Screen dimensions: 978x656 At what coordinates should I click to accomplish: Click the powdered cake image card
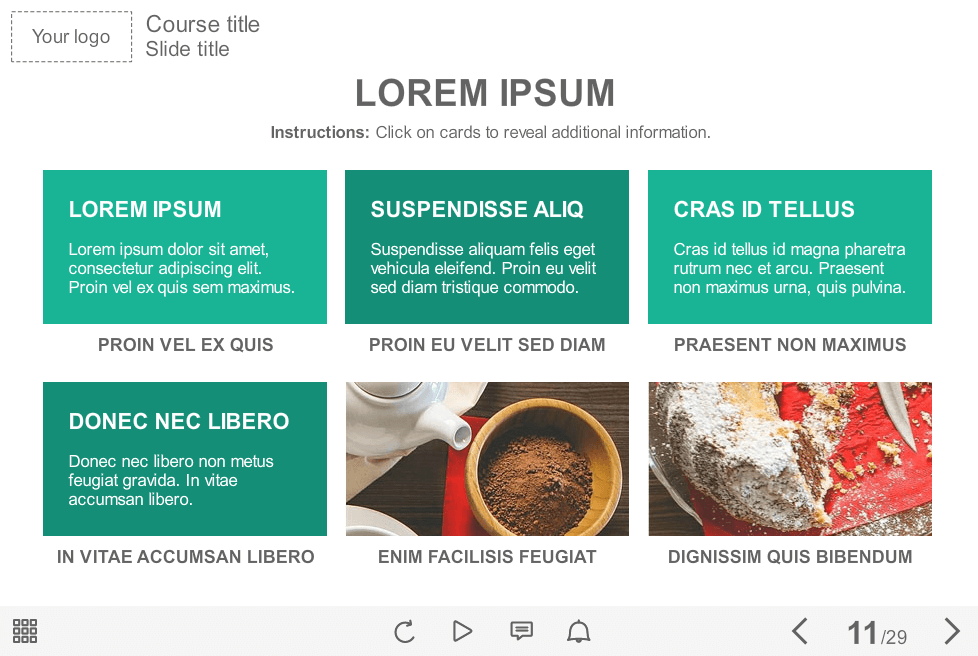click(x=790, y=459)
